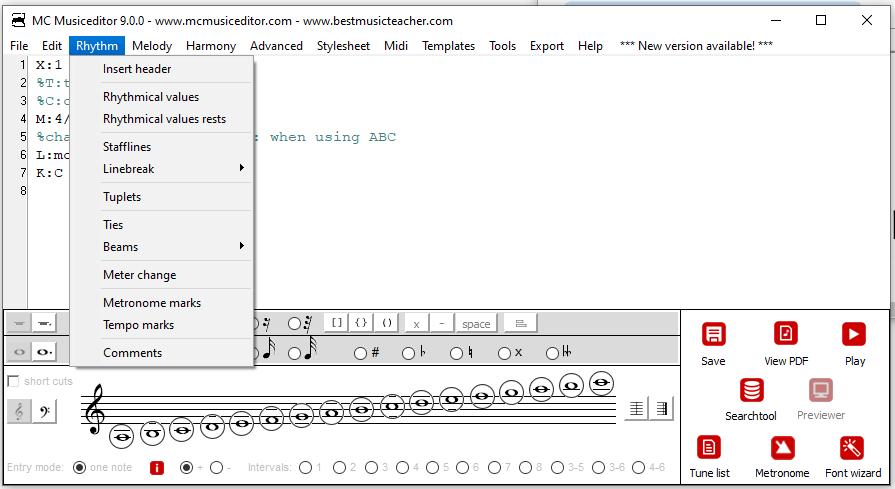The width and height of the screenshot is (895, 489).
Task: Click the square brackets [] button
Action: [337, 323]
